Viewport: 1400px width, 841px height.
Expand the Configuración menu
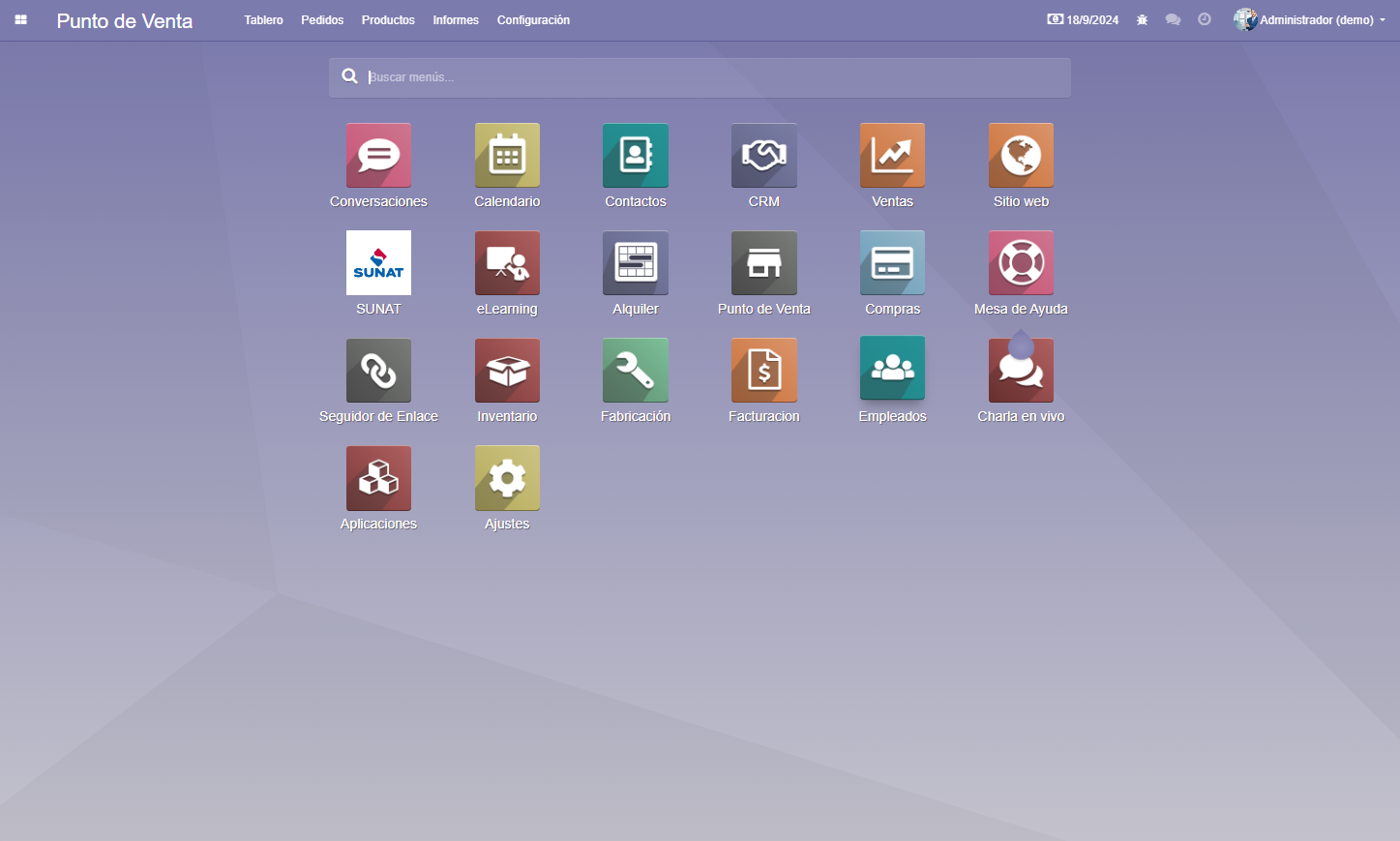click(533, 20)
